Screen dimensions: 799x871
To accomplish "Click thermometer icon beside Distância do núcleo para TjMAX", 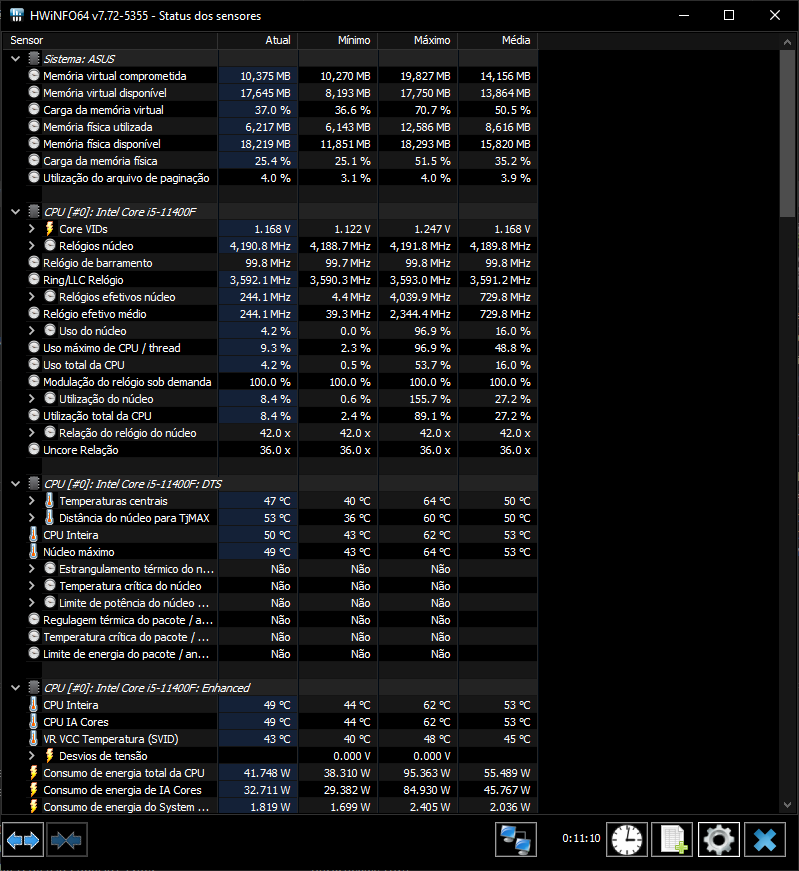I will pos(49,518).
